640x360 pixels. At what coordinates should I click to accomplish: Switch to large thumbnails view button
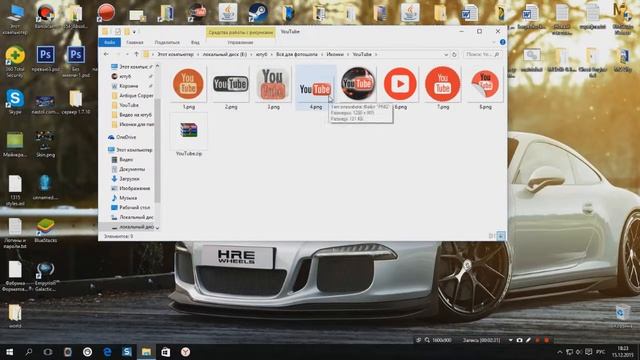[501, 236]
